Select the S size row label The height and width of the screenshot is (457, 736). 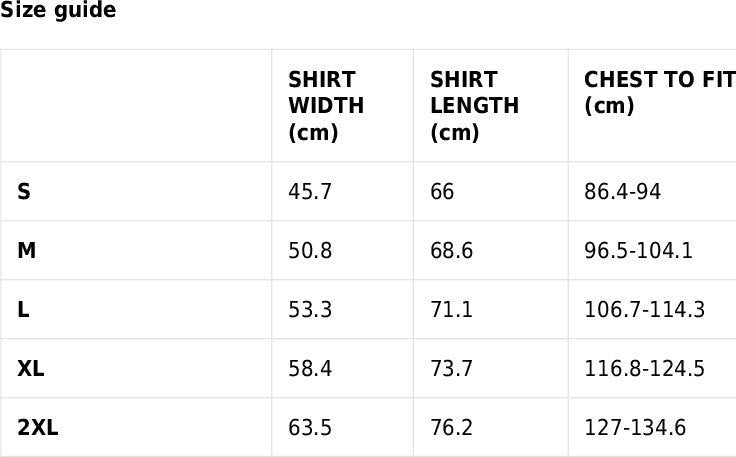click(x=24, y=191)
